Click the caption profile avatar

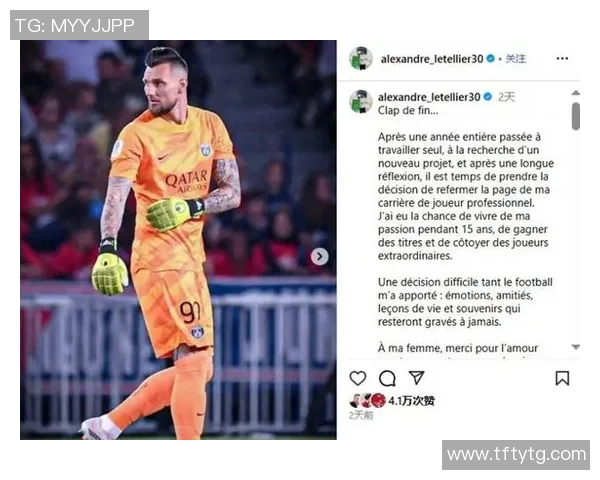[361, 101]
